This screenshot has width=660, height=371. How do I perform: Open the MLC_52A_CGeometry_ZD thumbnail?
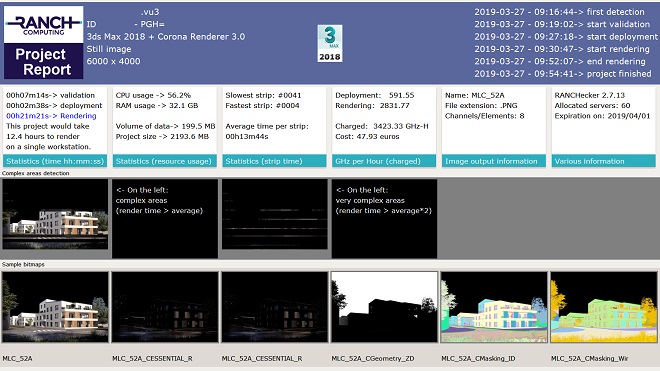pos(384,307)
